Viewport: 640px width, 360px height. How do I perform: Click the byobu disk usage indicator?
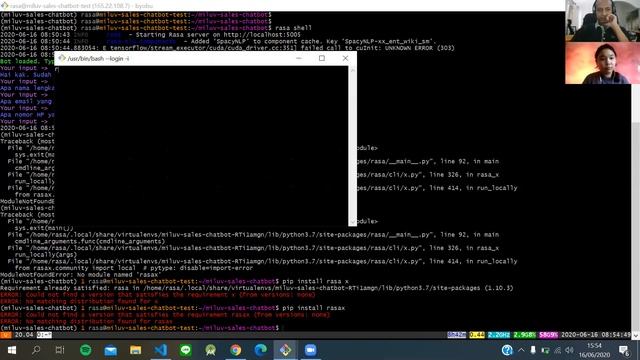pyautogui.click(x=548, y=335)
